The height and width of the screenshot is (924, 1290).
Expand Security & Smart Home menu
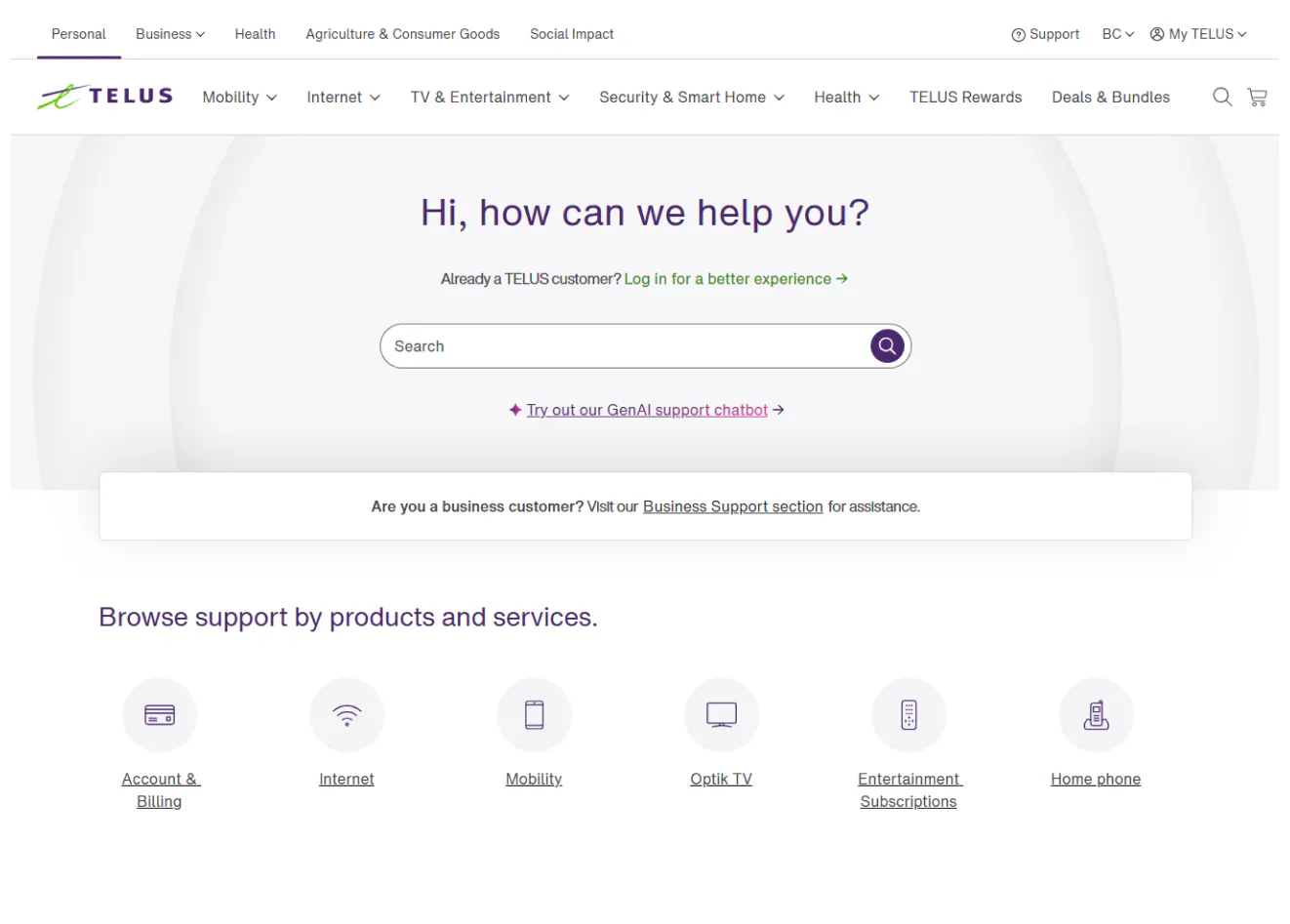[692, 98]
